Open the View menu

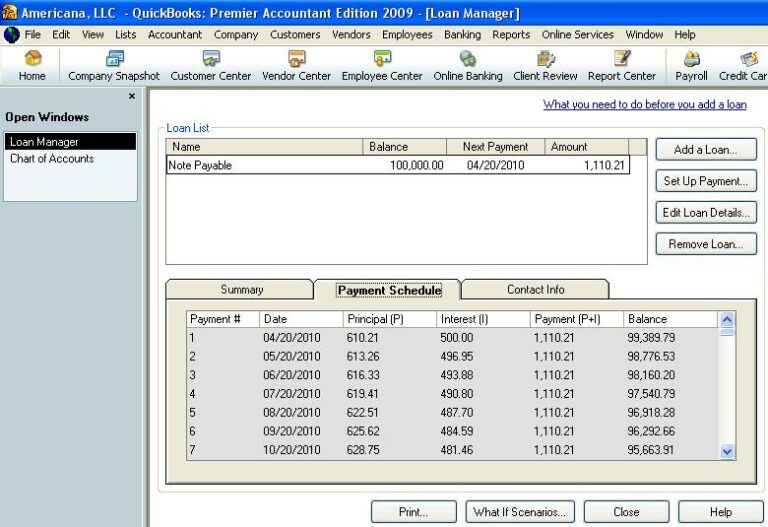point(93,35)
